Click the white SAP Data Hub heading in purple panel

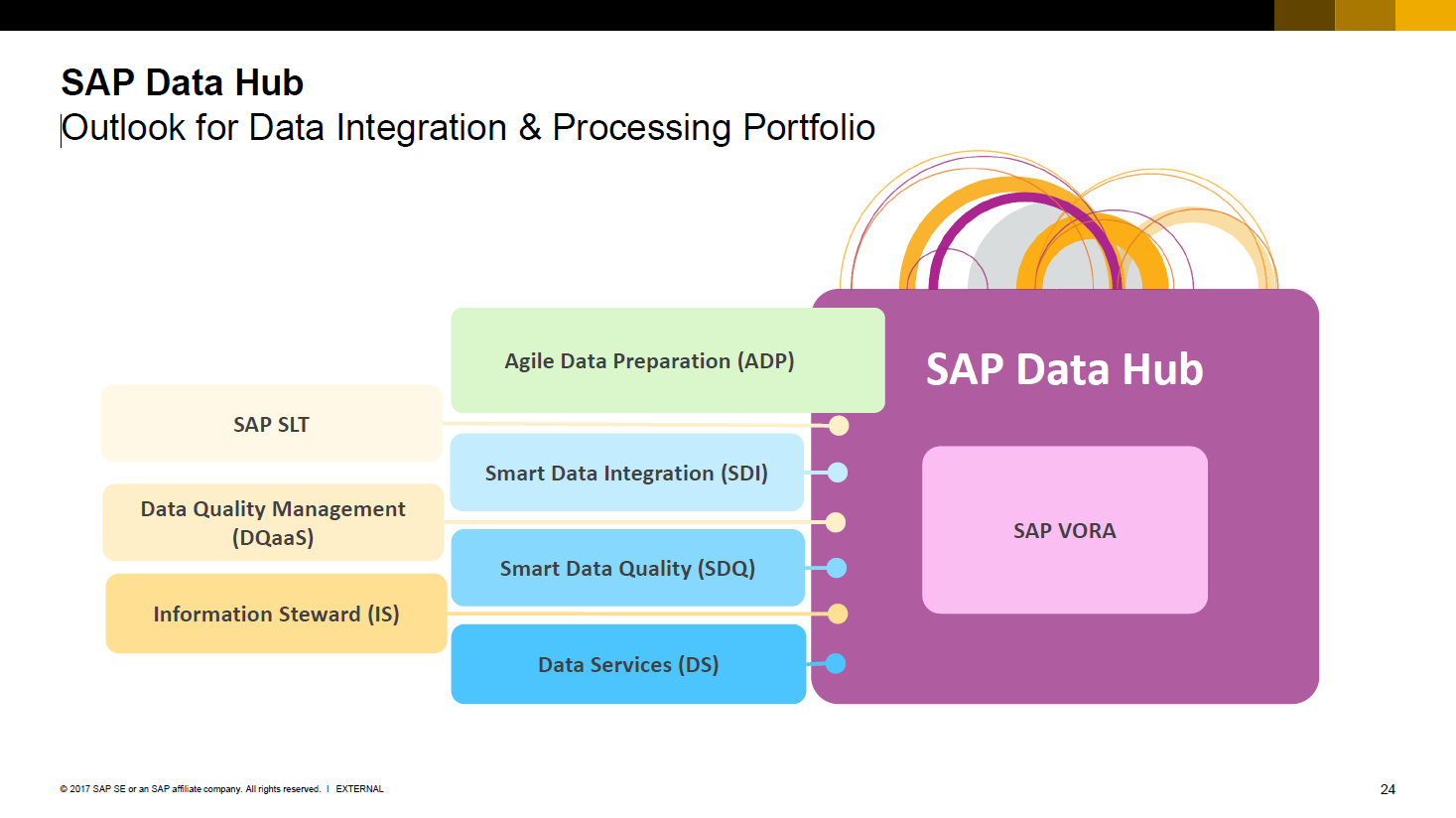pos(1064,369)
